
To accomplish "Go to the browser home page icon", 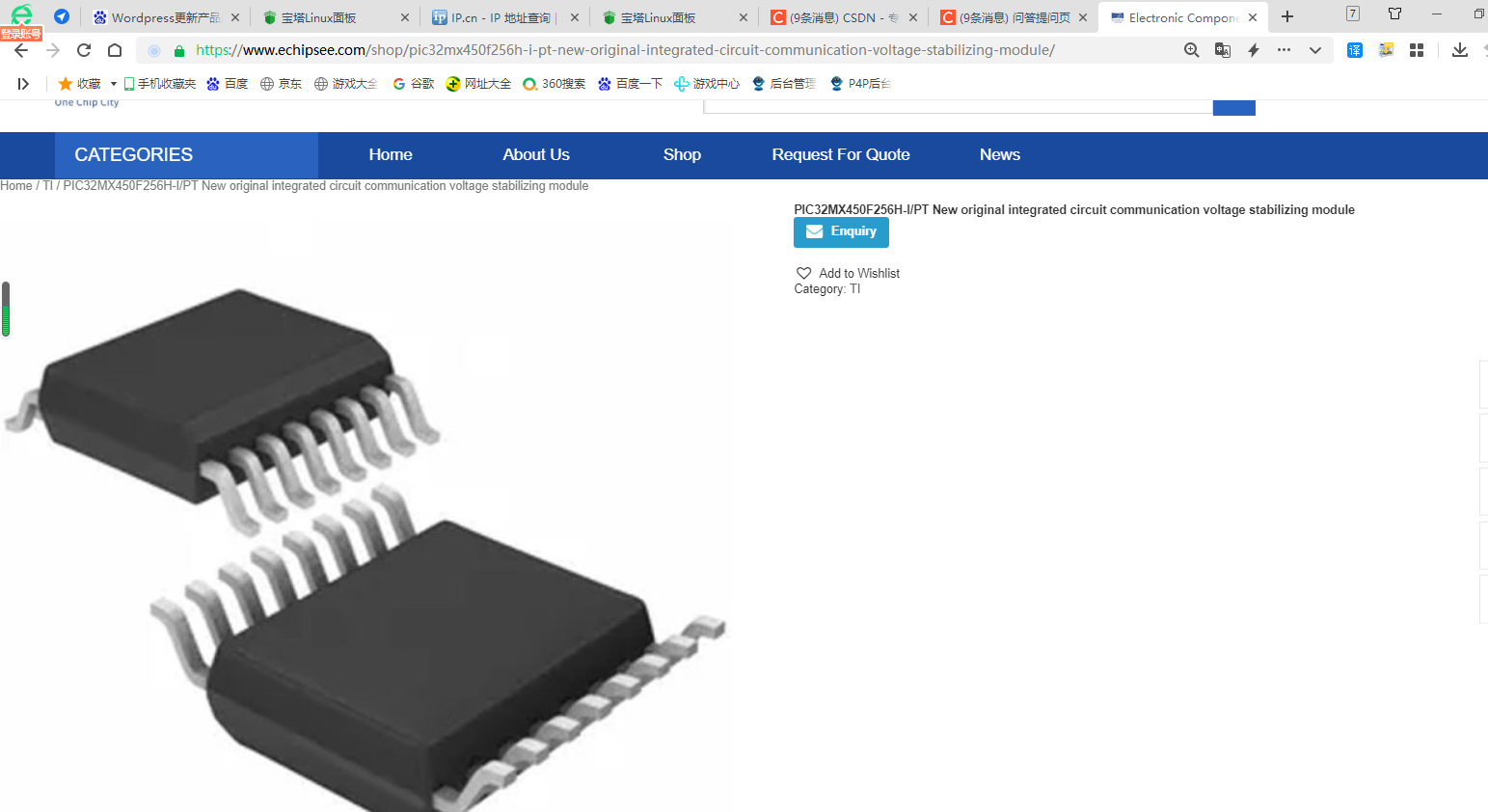I will coord(115,50).
